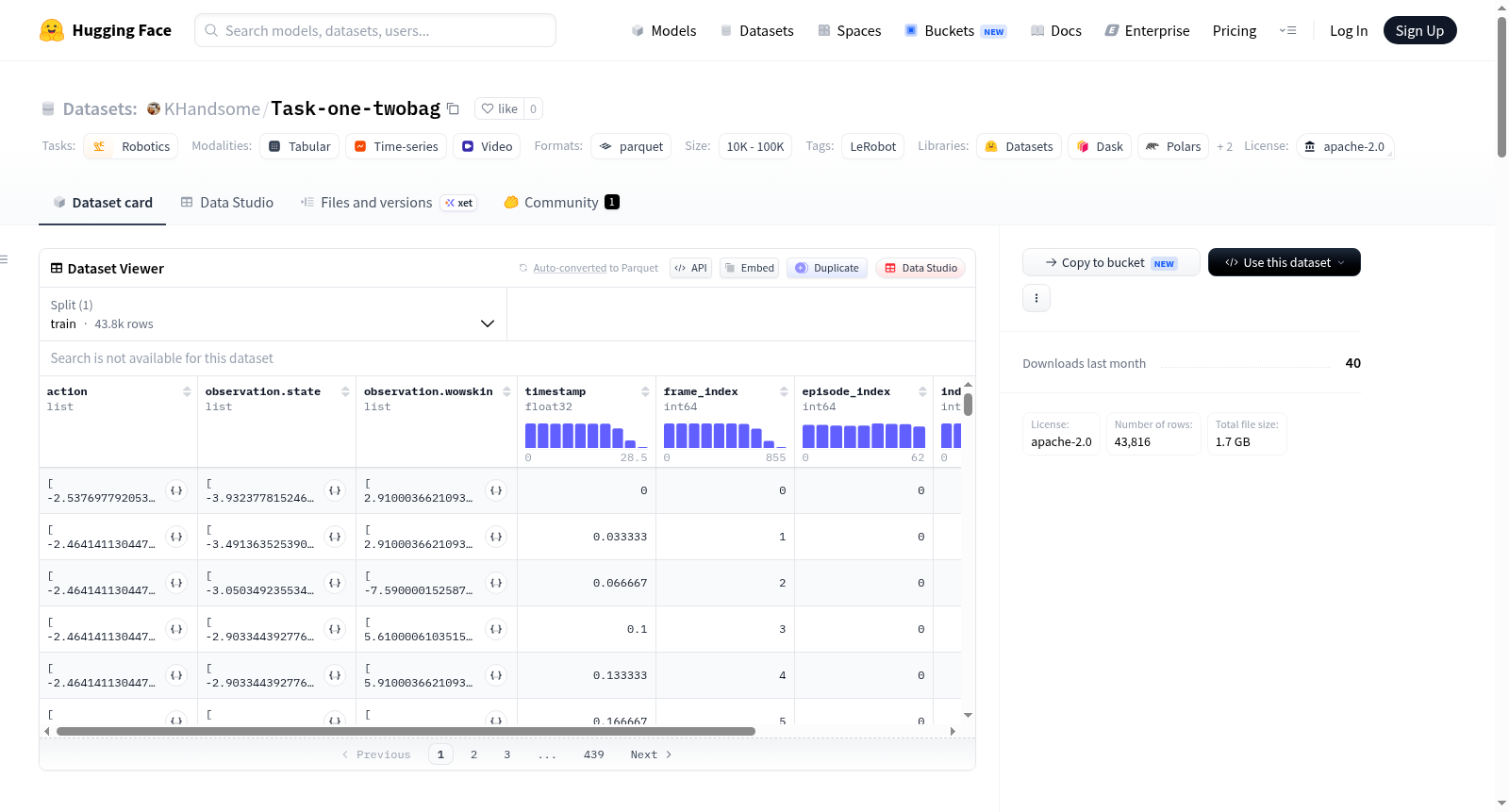The width and height of the screenshot is (1509, 812).
Task: Click the Copy to bucket button
Action: pyautogui.click(x=1111, y=262)
